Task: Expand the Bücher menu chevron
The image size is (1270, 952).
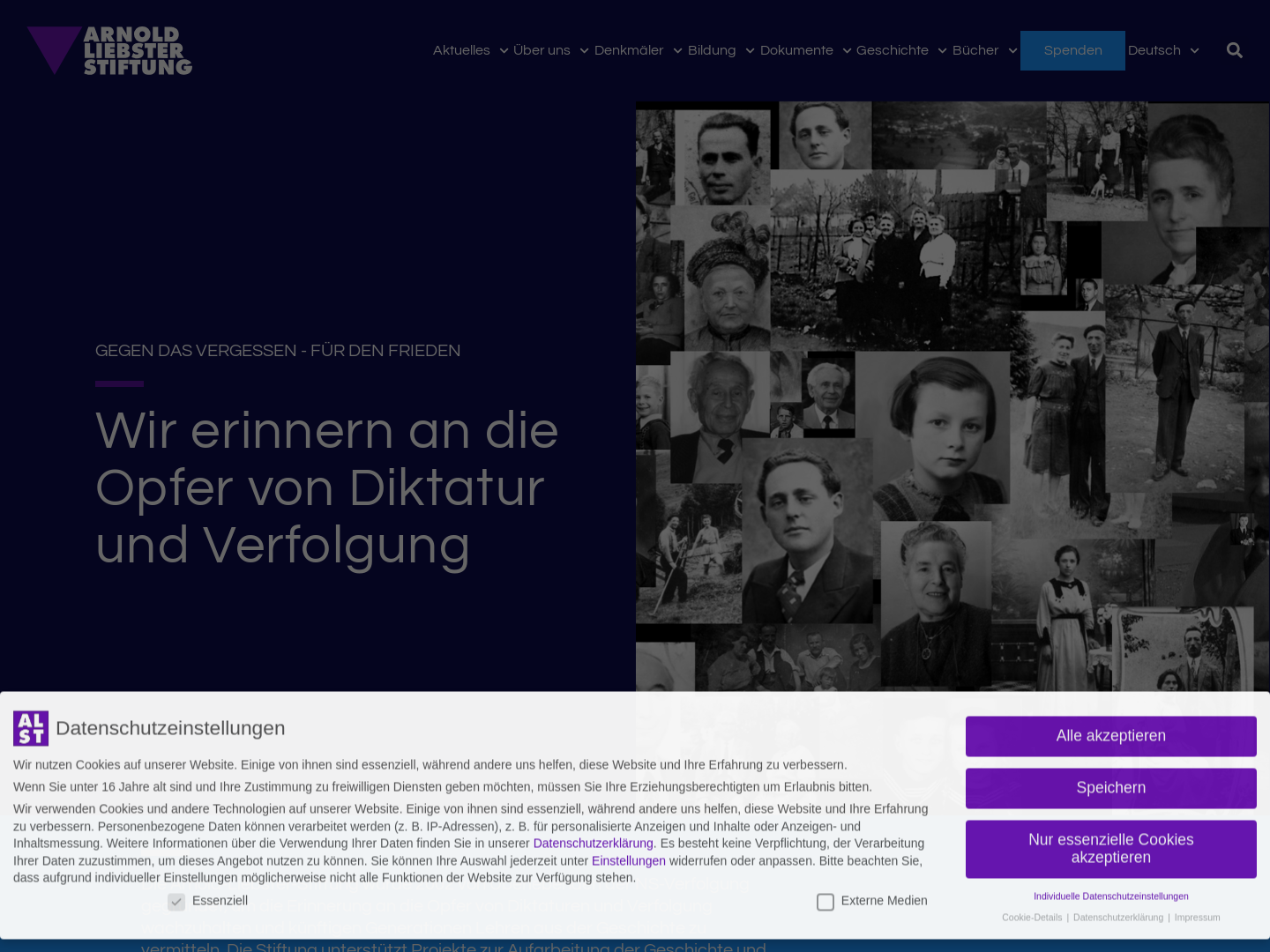Action: (1012, 51)
